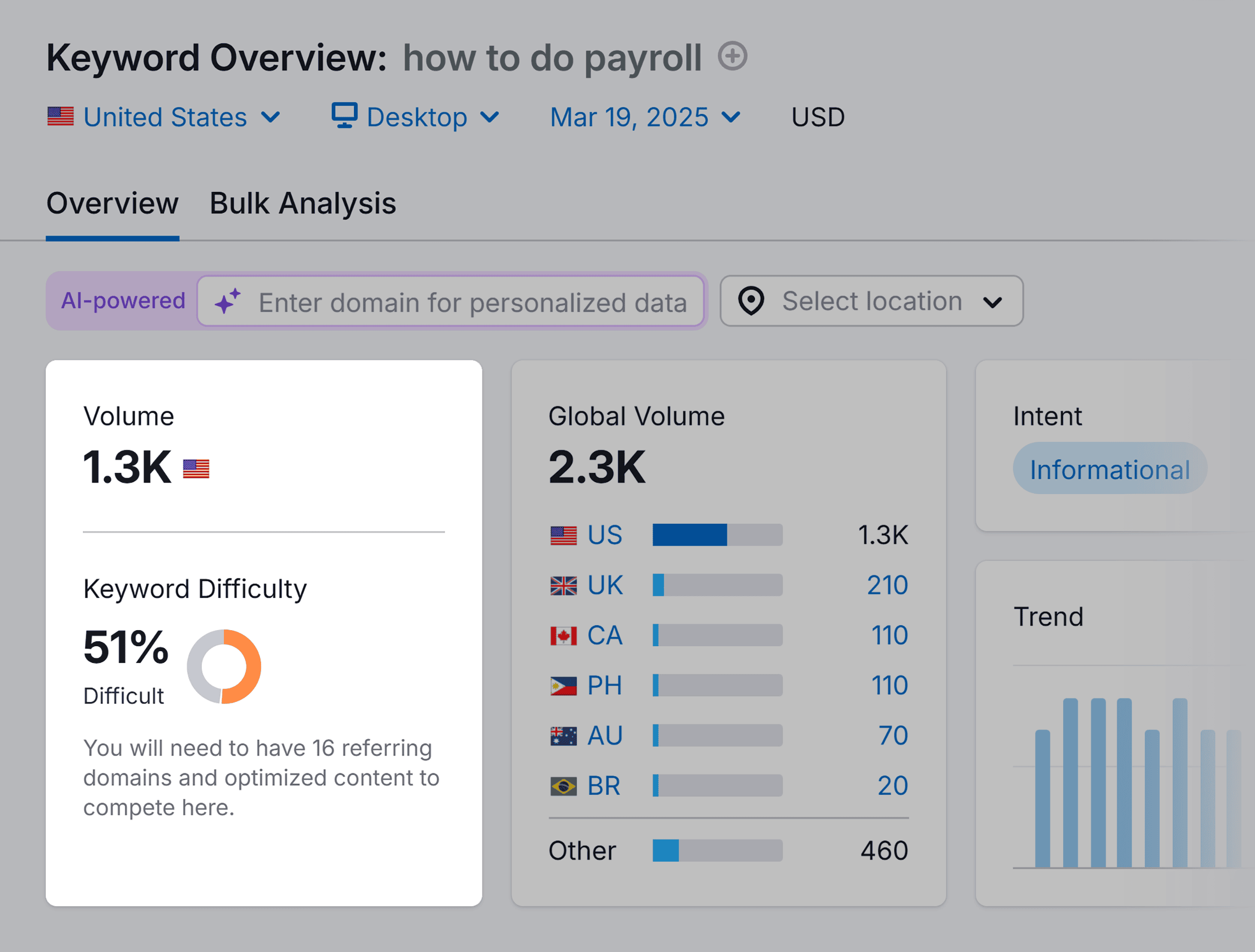Click the Trend heading
The image size is (1255, 952).
(x=1049, y=617)
